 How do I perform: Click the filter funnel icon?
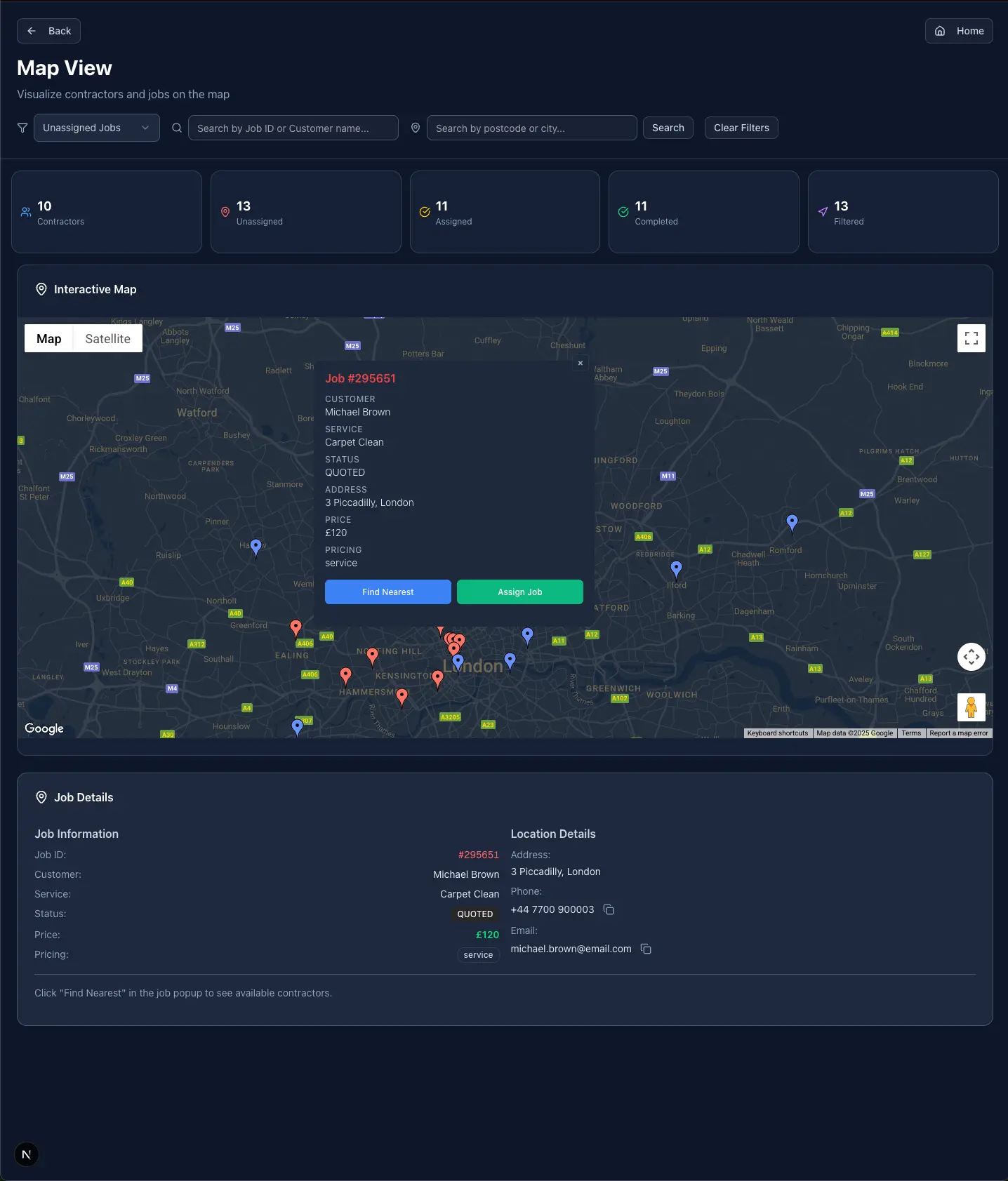[22, 128]
